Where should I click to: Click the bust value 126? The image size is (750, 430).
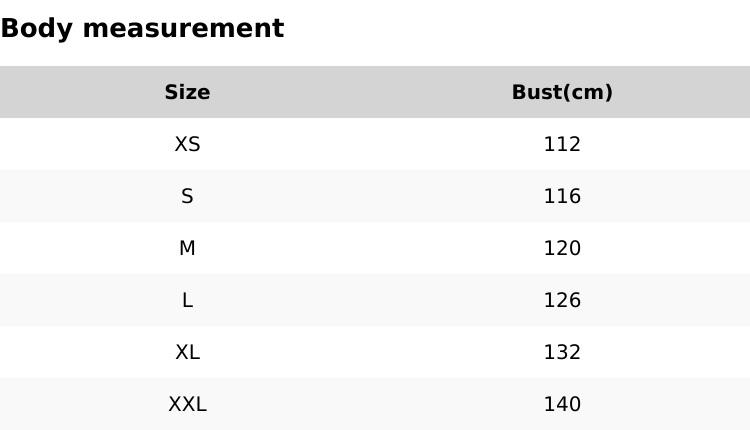pos(562,300)
